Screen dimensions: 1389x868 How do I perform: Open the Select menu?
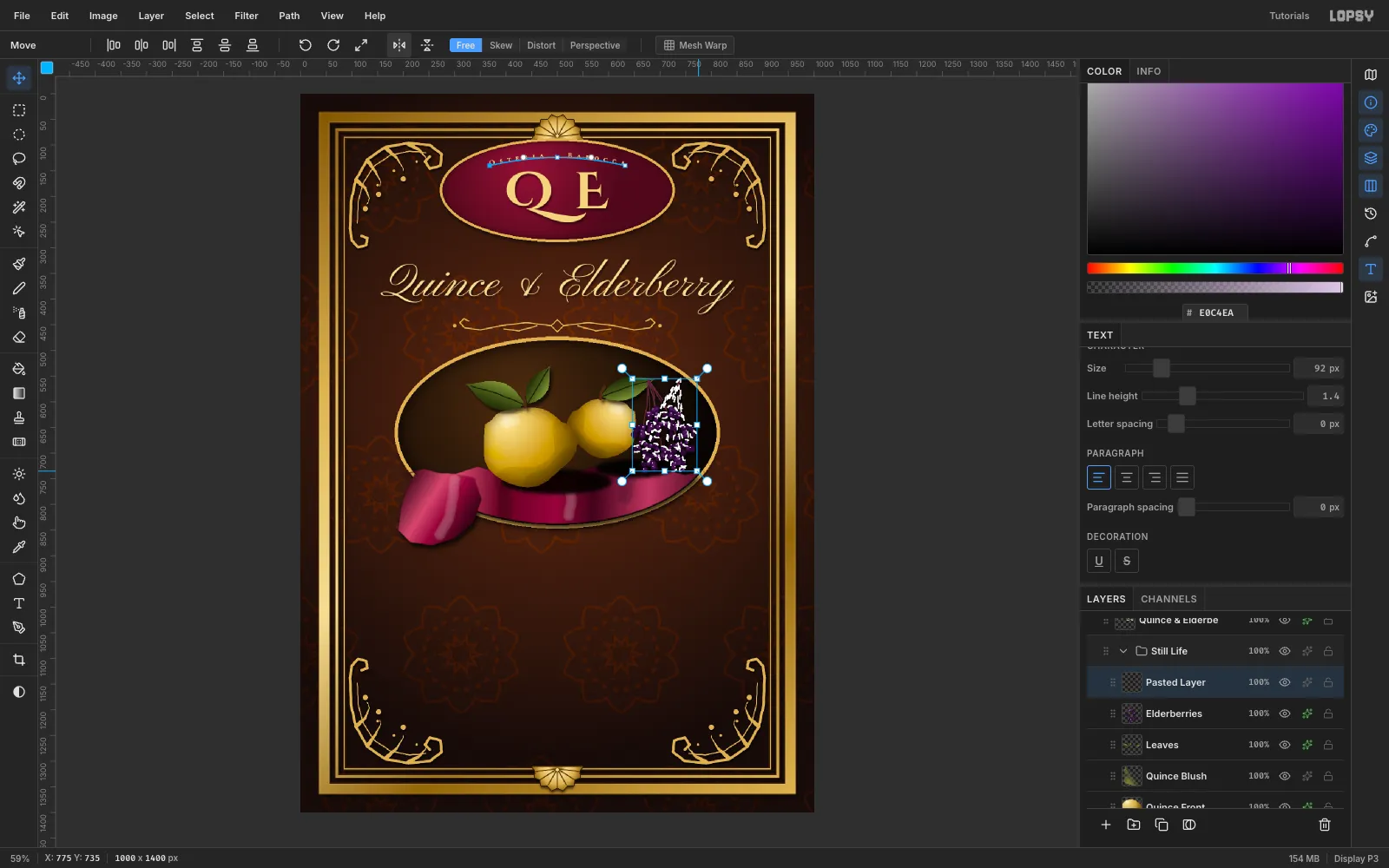pyautogui.click(x=200, y=16)
